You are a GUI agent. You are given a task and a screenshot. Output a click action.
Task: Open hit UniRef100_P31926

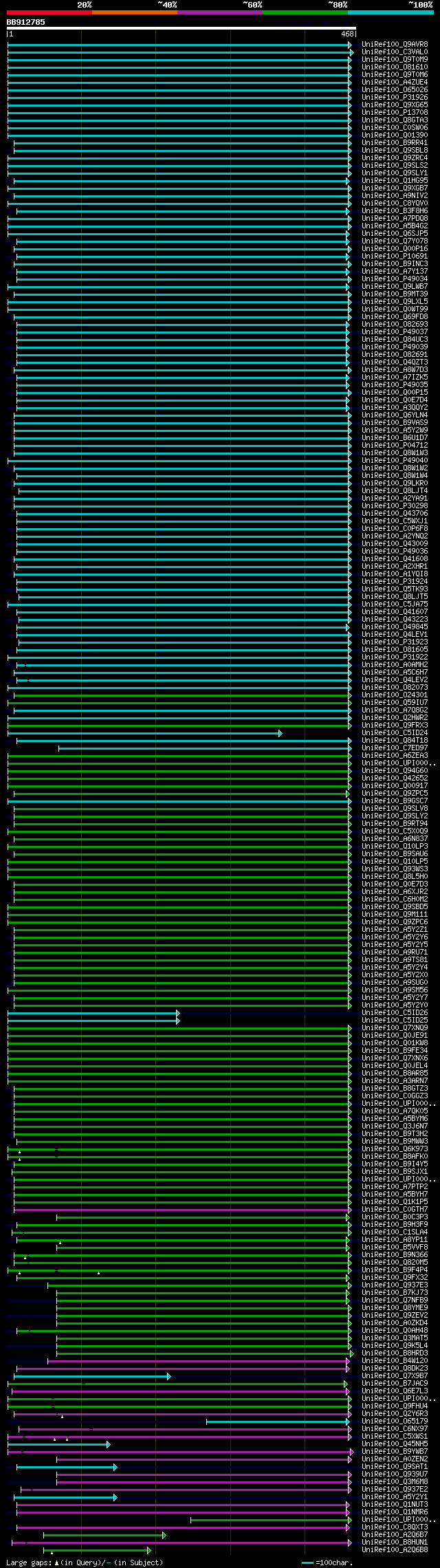point(395,98)
